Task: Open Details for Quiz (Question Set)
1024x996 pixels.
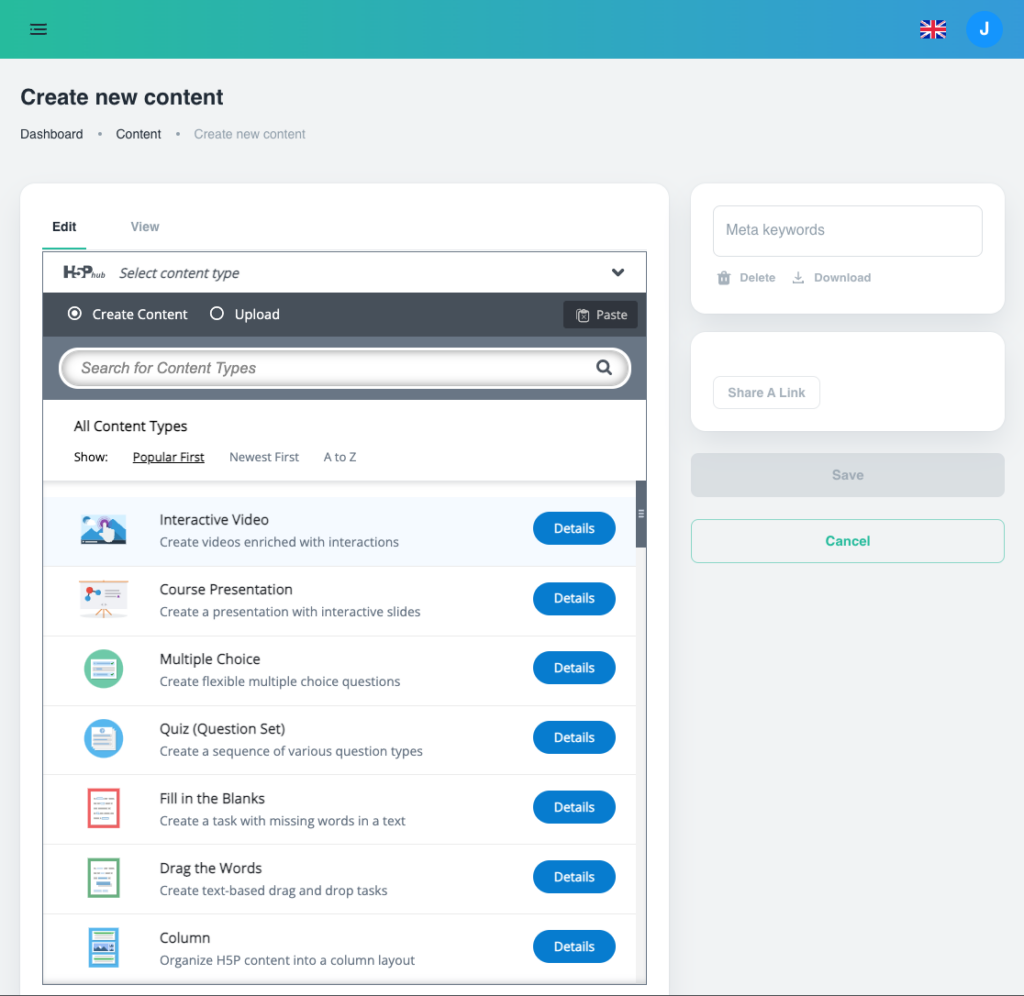Action: coord(574,737)
